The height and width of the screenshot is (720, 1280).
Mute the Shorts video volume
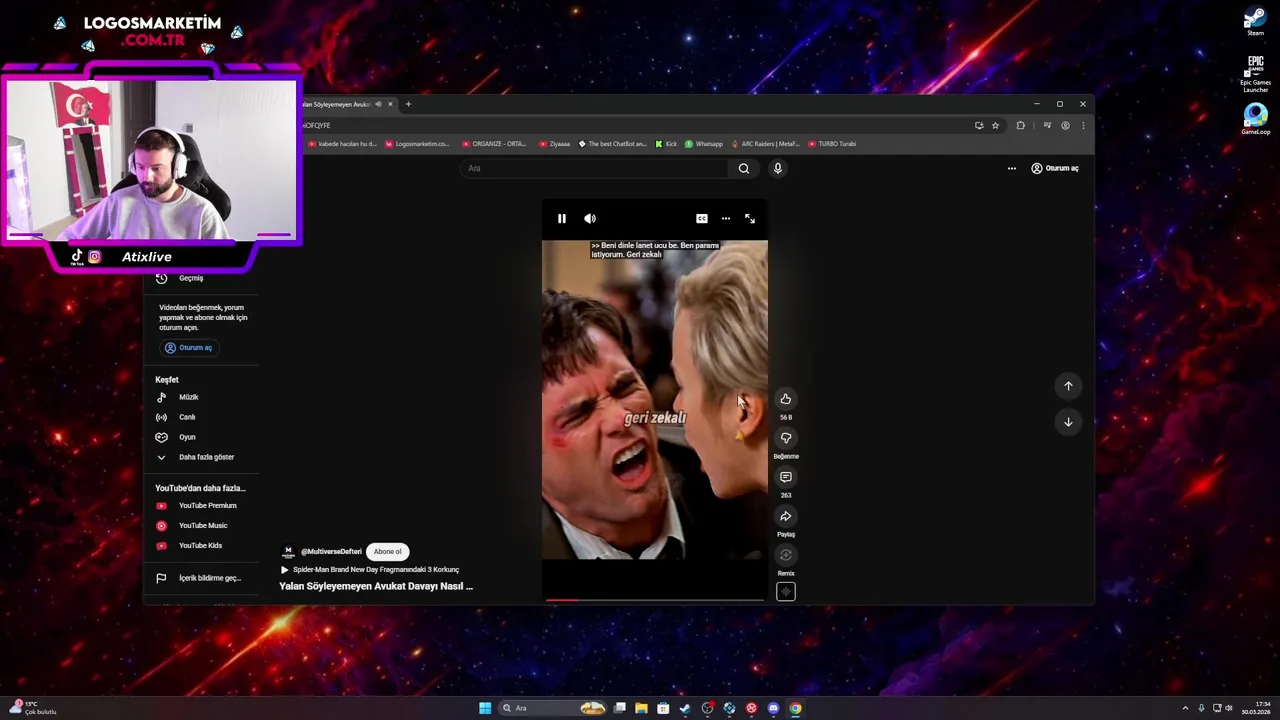[590, 218]
